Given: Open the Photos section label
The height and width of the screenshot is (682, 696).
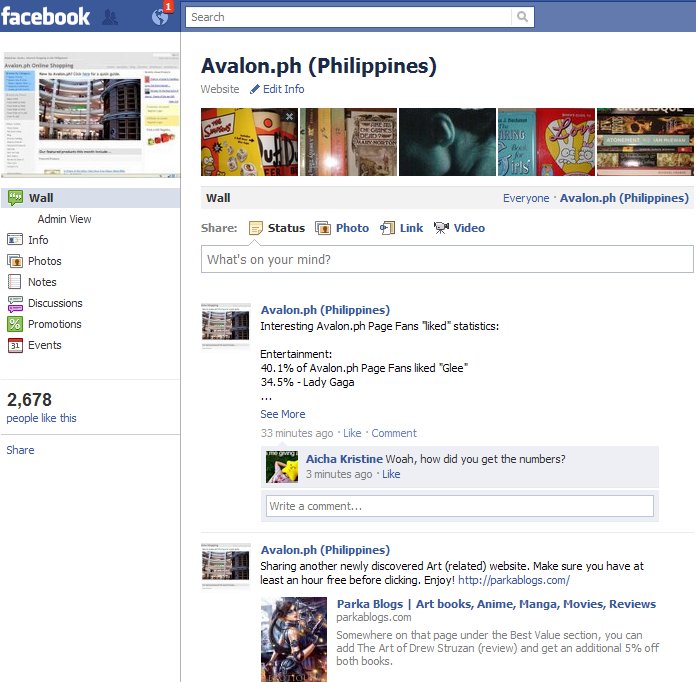Looking at the screenshot, I should 45,261.
